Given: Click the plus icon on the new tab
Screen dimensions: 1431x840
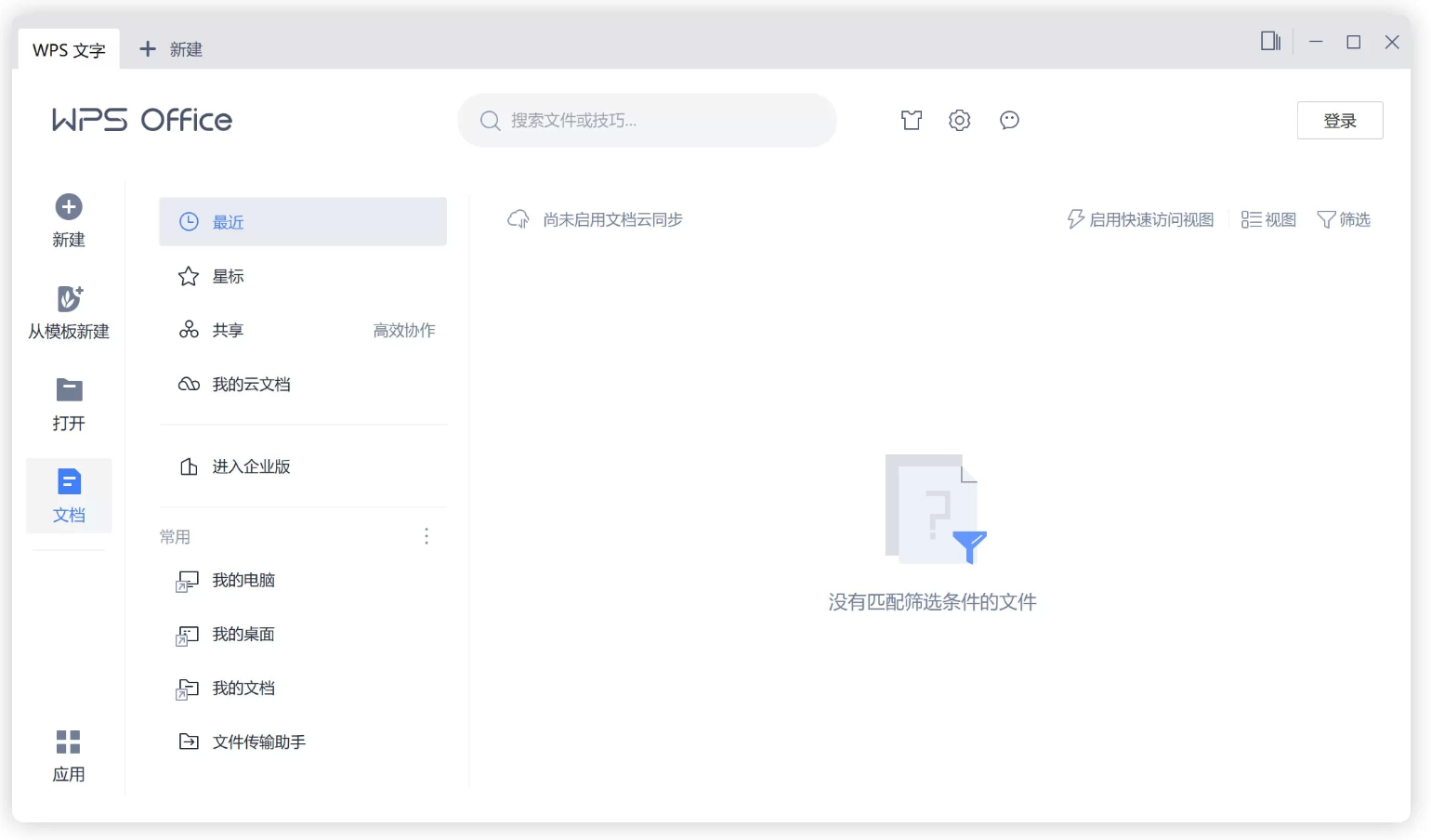Looking at the screenshot, I should 148,48.
